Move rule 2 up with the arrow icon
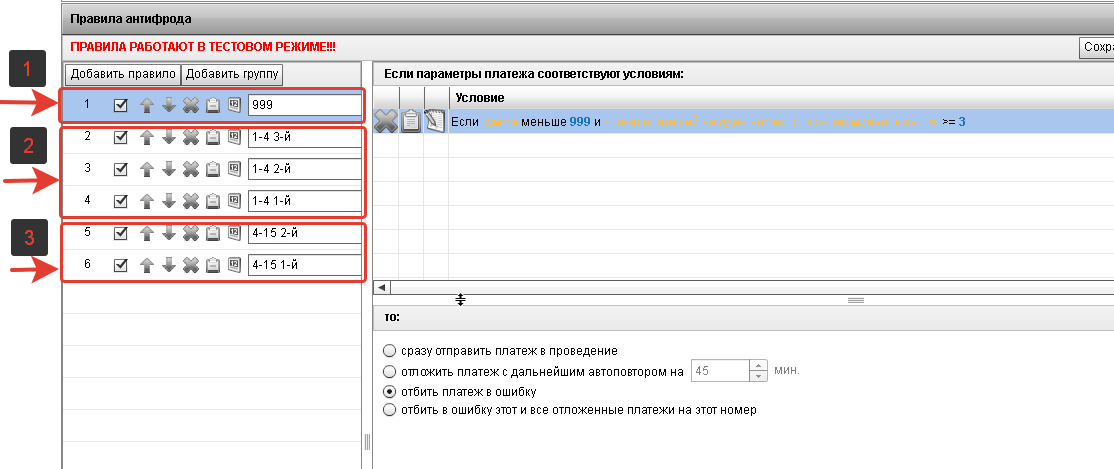The width and height of the screenshot is (1114, 469). point(146,137)
